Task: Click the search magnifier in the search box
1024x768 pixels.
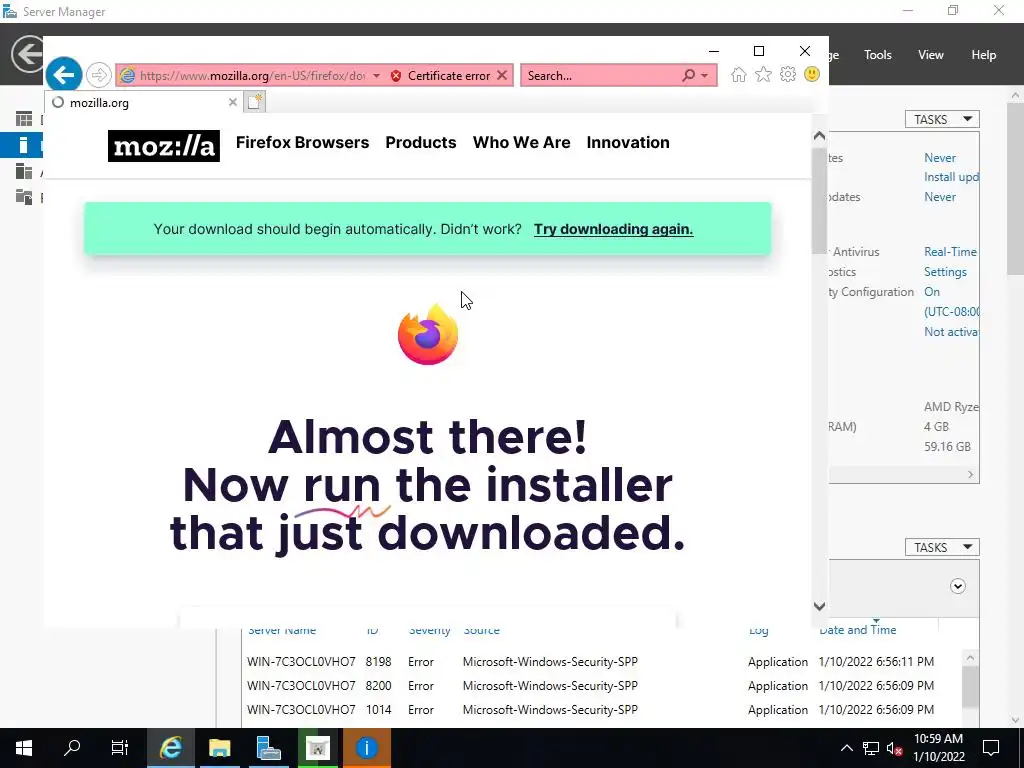Action: tap(688, 76)
